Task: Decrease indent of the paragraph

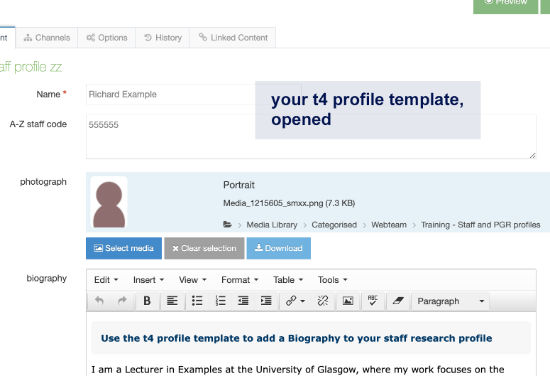Action: (243, 301)
